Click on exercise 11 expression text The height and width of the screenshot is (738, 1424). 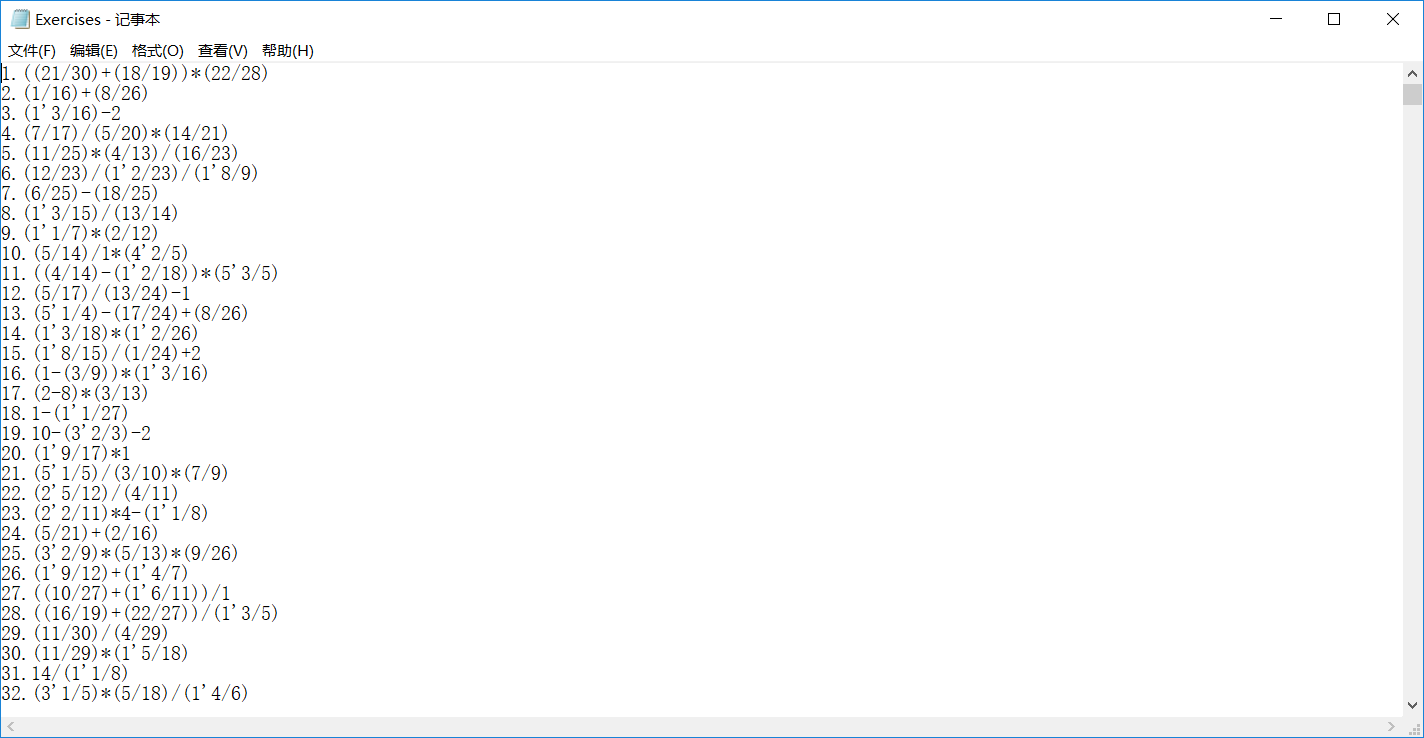[x=155, y=273]
